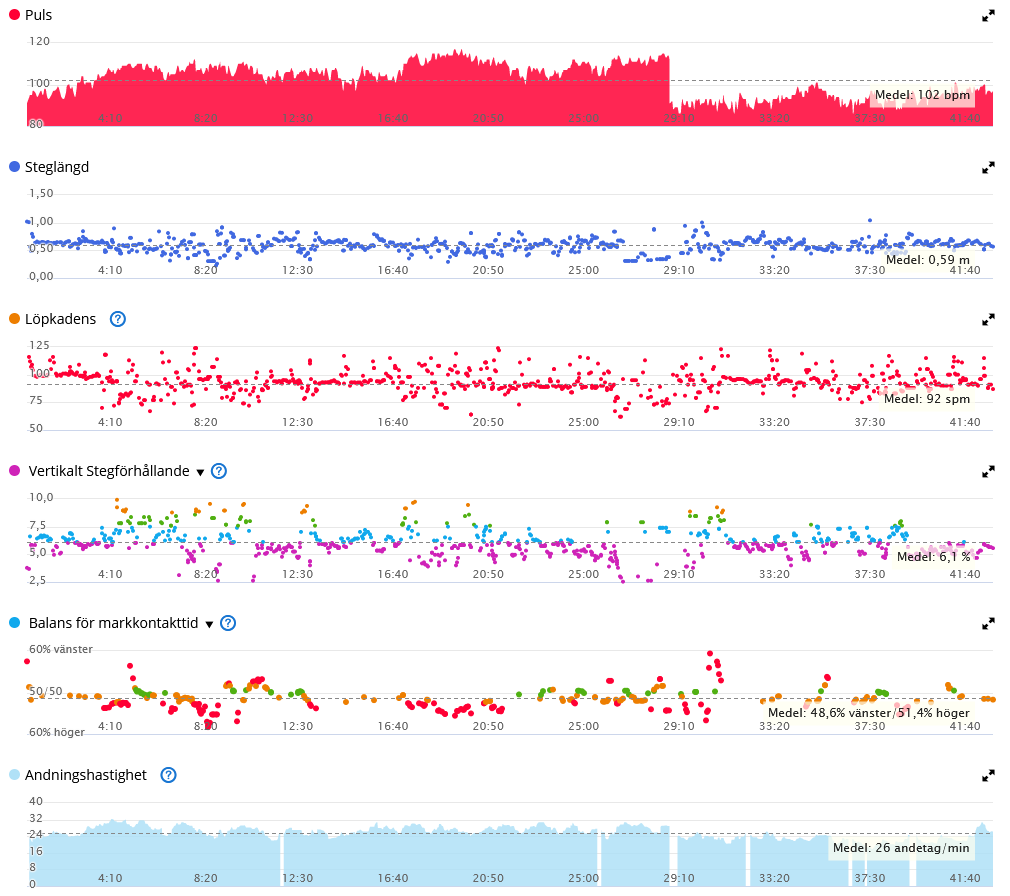Screen dimensions: 1010x896
Task: Expand the Vertikalt Stegförhållande chart fullscreen
Action: (987, 472)
